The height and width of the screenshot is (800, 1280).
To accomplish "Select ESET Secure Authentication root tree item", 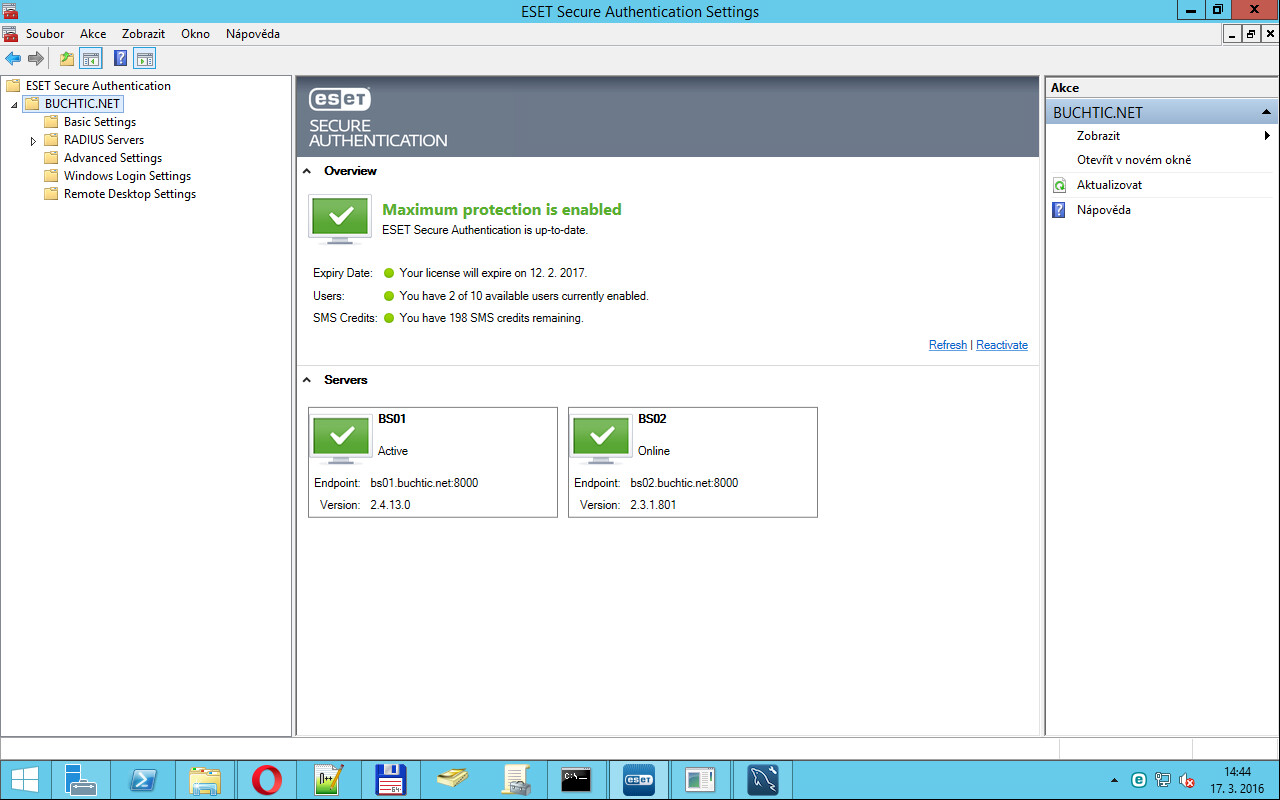I will (98, 86).
